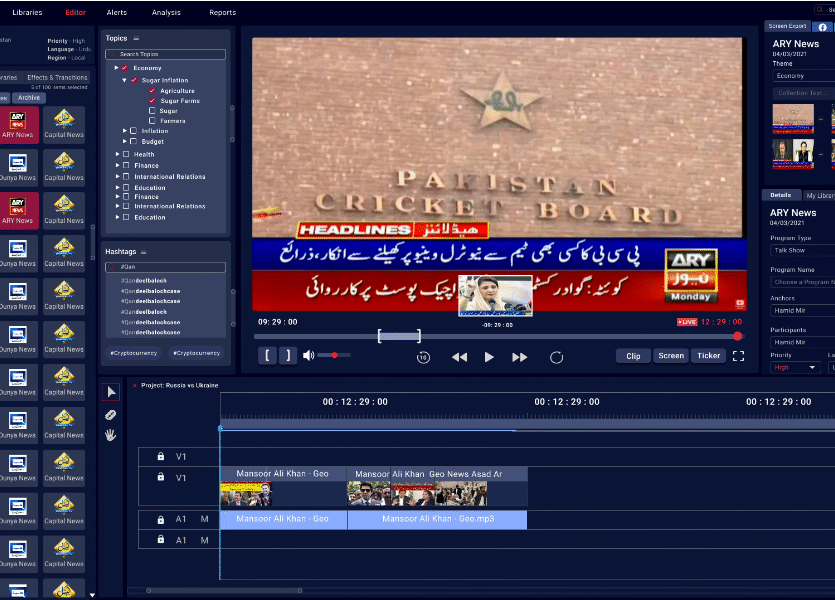Select the arrow selection tool in timeline
Screen dimensions: 835x600
pos(111,392)
